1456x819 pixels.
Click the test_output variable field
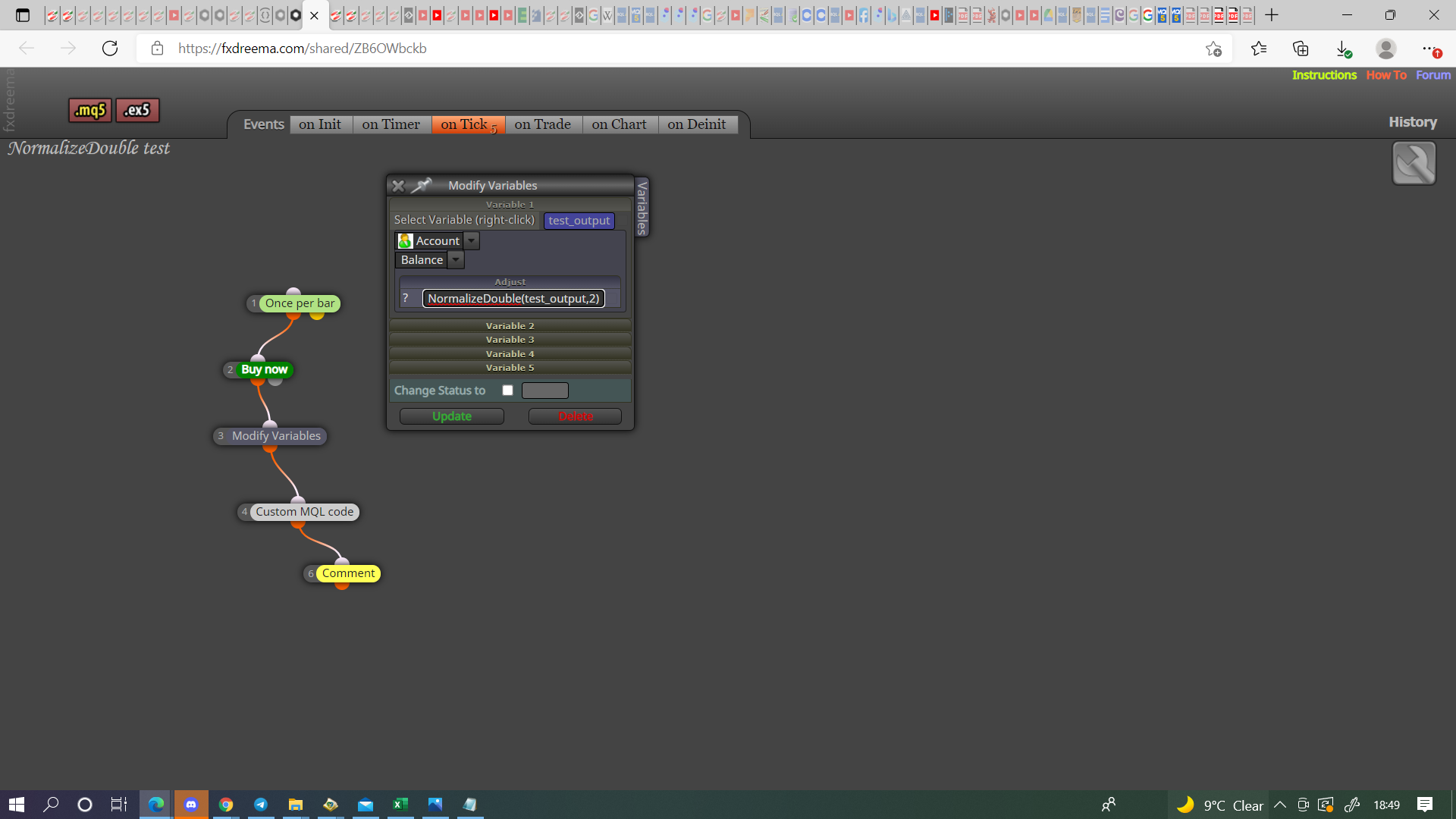click(x=579, y=221)
